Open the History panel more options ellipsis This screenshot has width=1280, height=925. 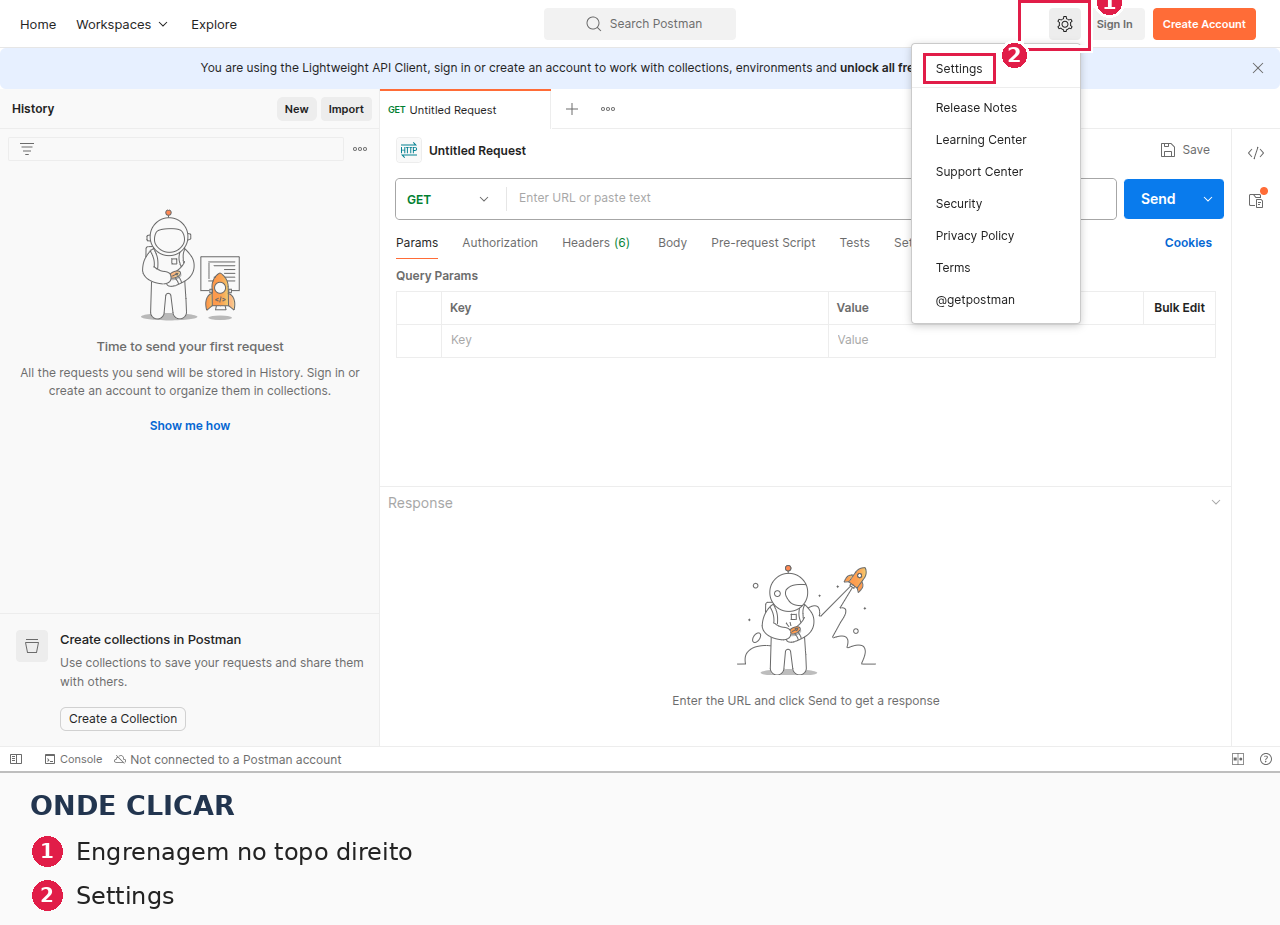coord(360,149)
